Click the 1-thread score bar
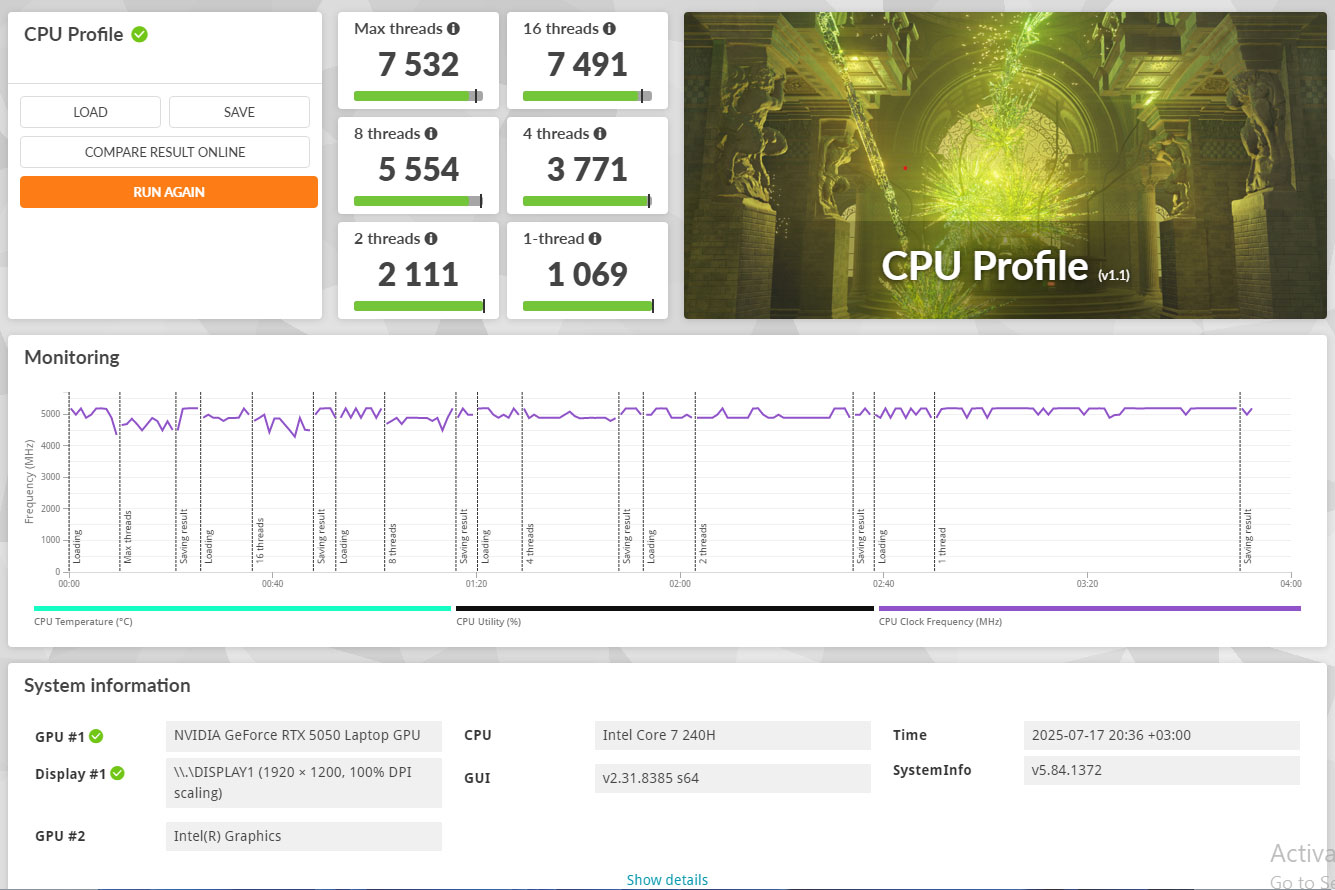This screenshot has width=1335, height=890. coord(587,306)
